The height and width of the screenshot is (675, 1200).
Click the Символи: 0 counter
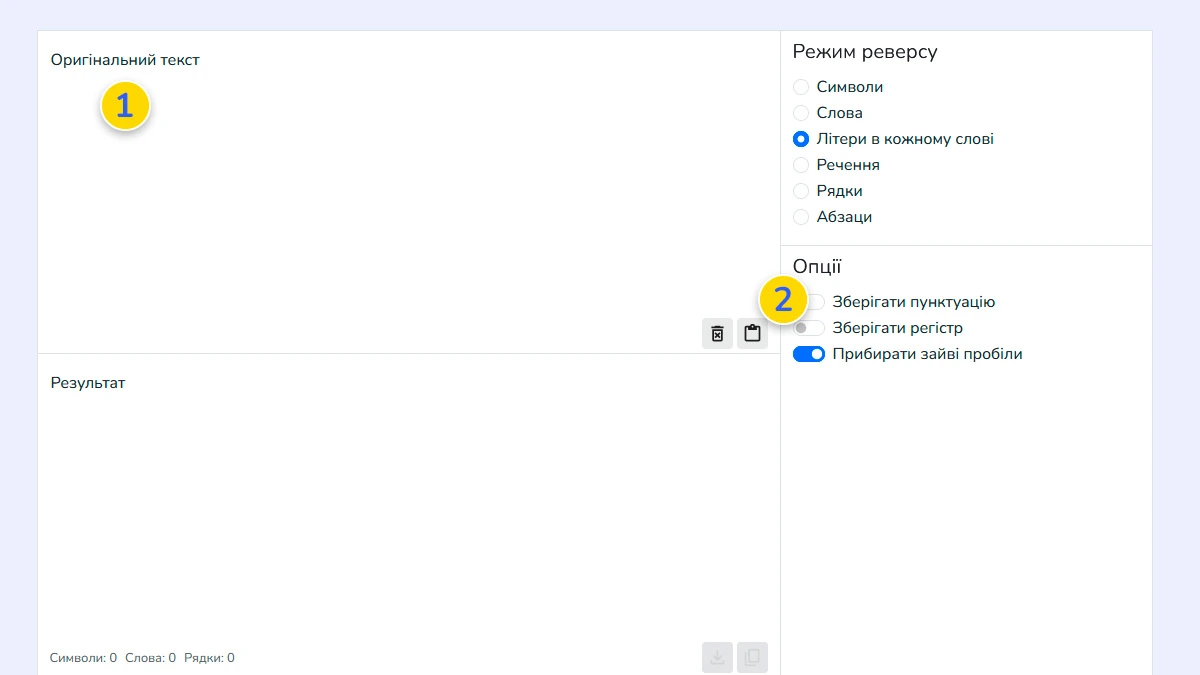(x=83, y=658)
